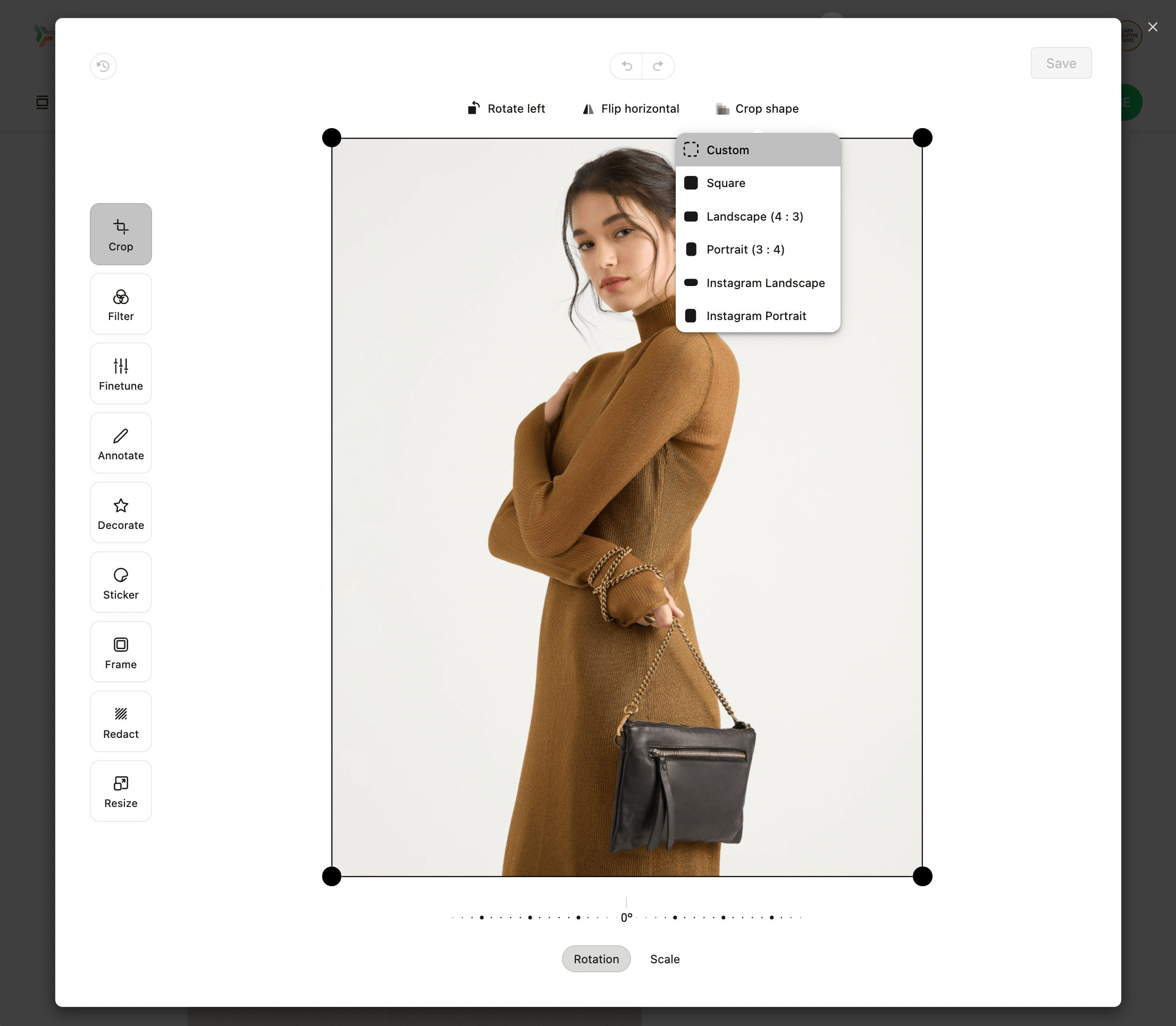
Task: Click Rotate left button
Action: coord(506,109)
